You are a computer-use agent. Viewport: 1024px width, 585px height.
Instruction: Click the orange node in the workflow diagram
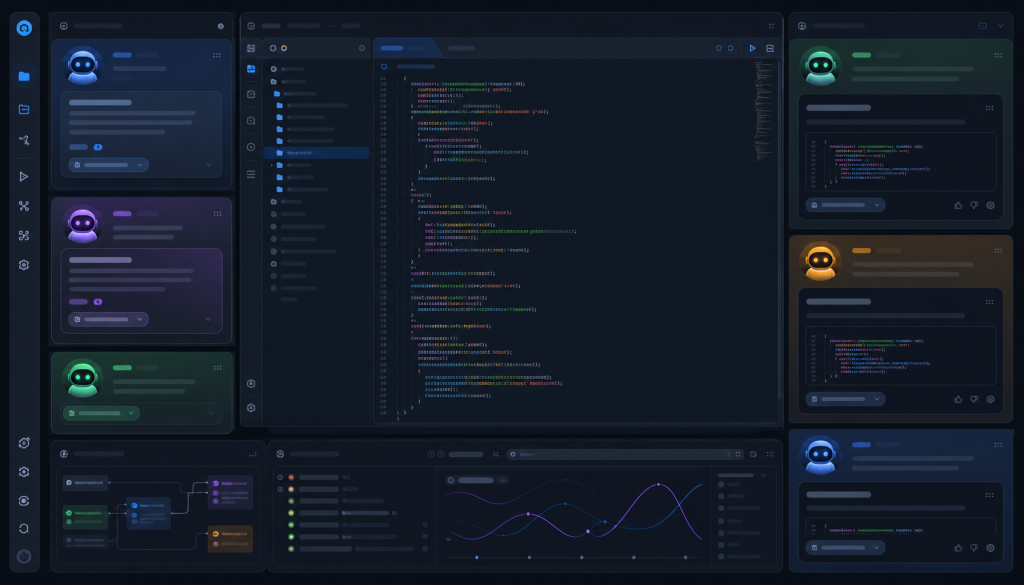click(230, 539)
